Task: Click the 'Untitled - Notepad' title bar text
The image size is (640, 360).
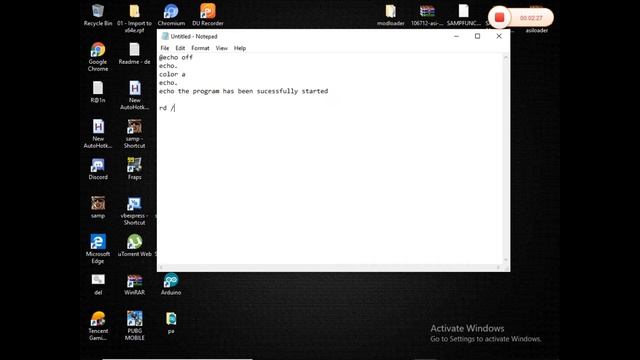Action: pos(194,36)
